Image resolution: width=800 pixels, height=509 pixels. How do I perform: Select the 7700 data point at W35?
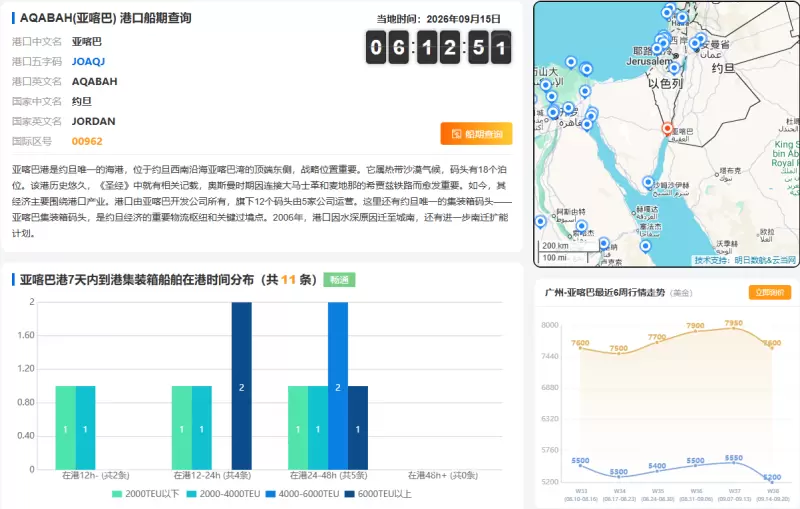(x=657, y=342)
